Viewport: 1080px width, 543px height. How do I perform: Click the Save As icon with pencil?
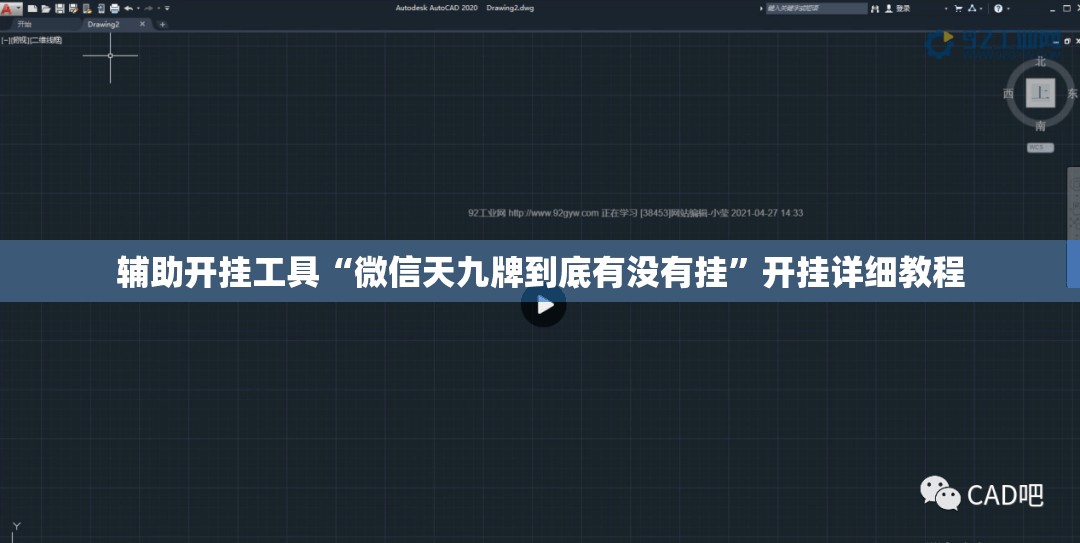[x=73, y=8]
